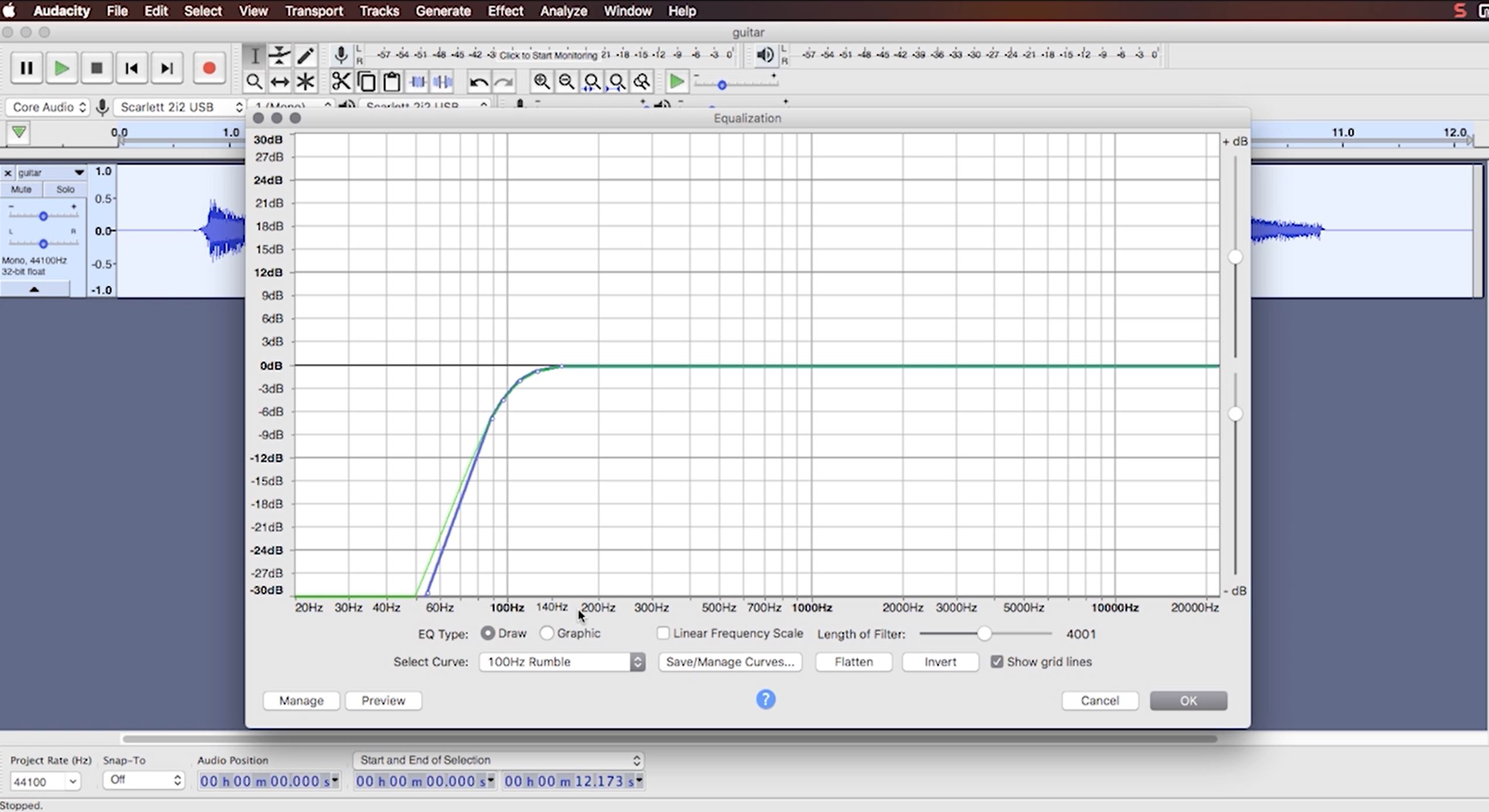Image resolution: width=1489 pixels, height=812 pixels.
Task: Open the Core Audio host dropdown
Action: point(47,107)
